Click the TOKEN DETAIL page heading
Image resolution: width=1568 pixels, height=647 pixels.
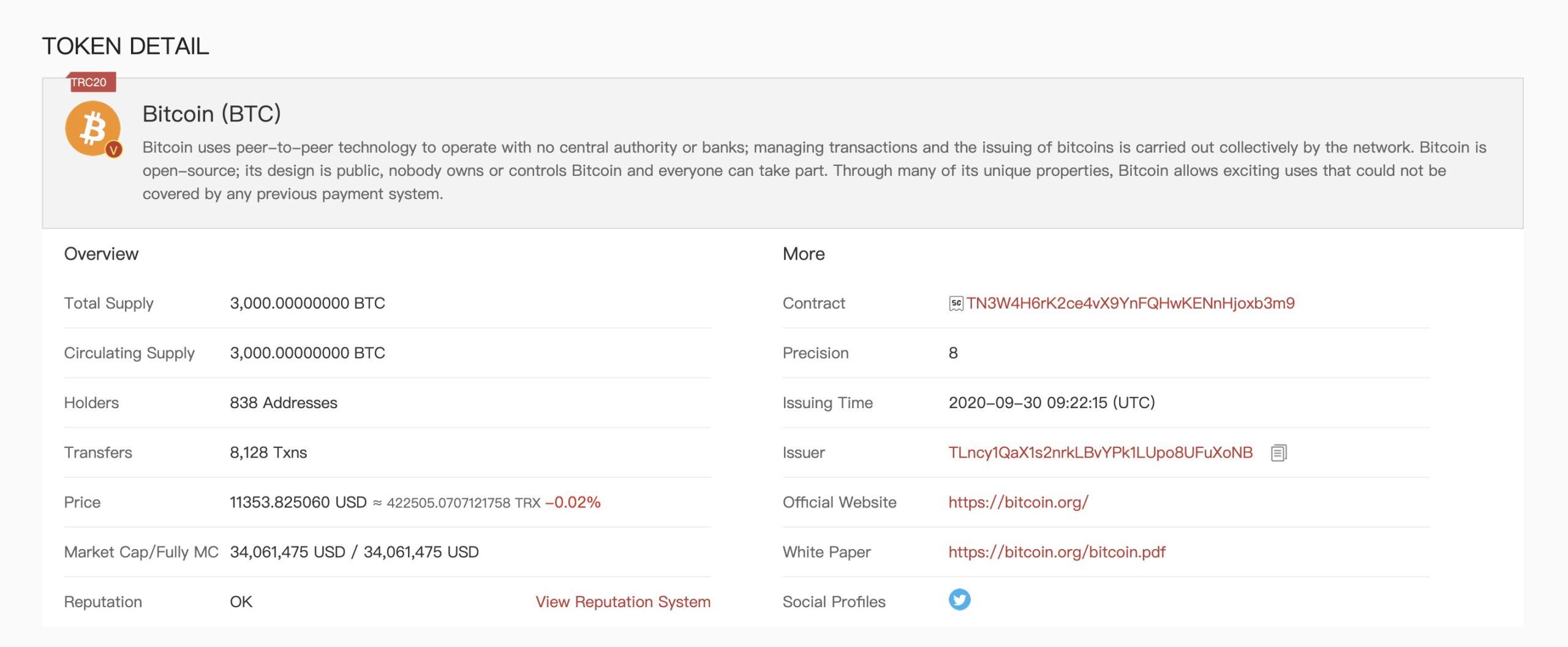pyautogui.click(x=126, y=46)
